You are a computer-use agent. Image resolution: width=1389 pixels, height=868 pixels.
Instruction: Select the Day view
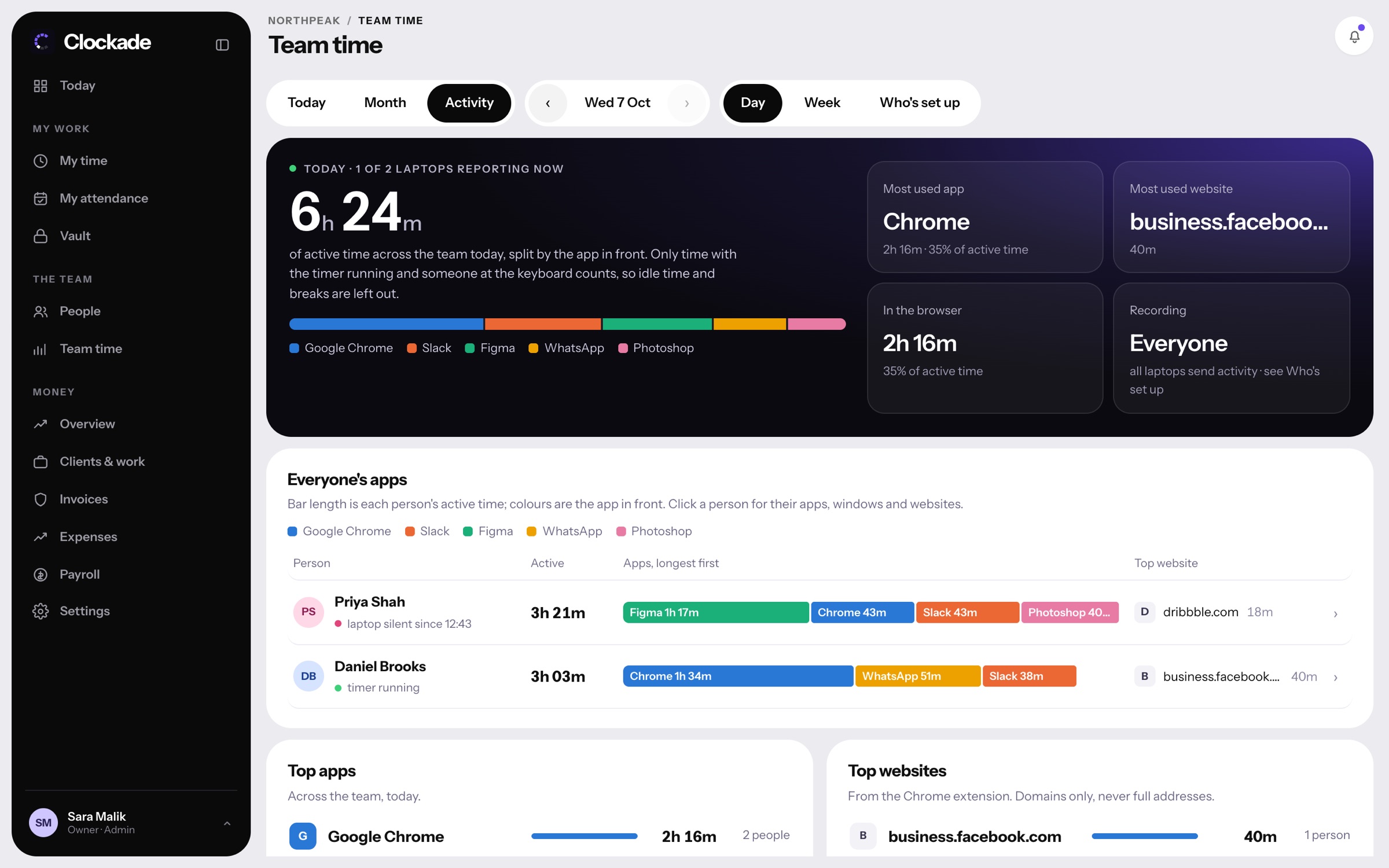click(753, 103)
